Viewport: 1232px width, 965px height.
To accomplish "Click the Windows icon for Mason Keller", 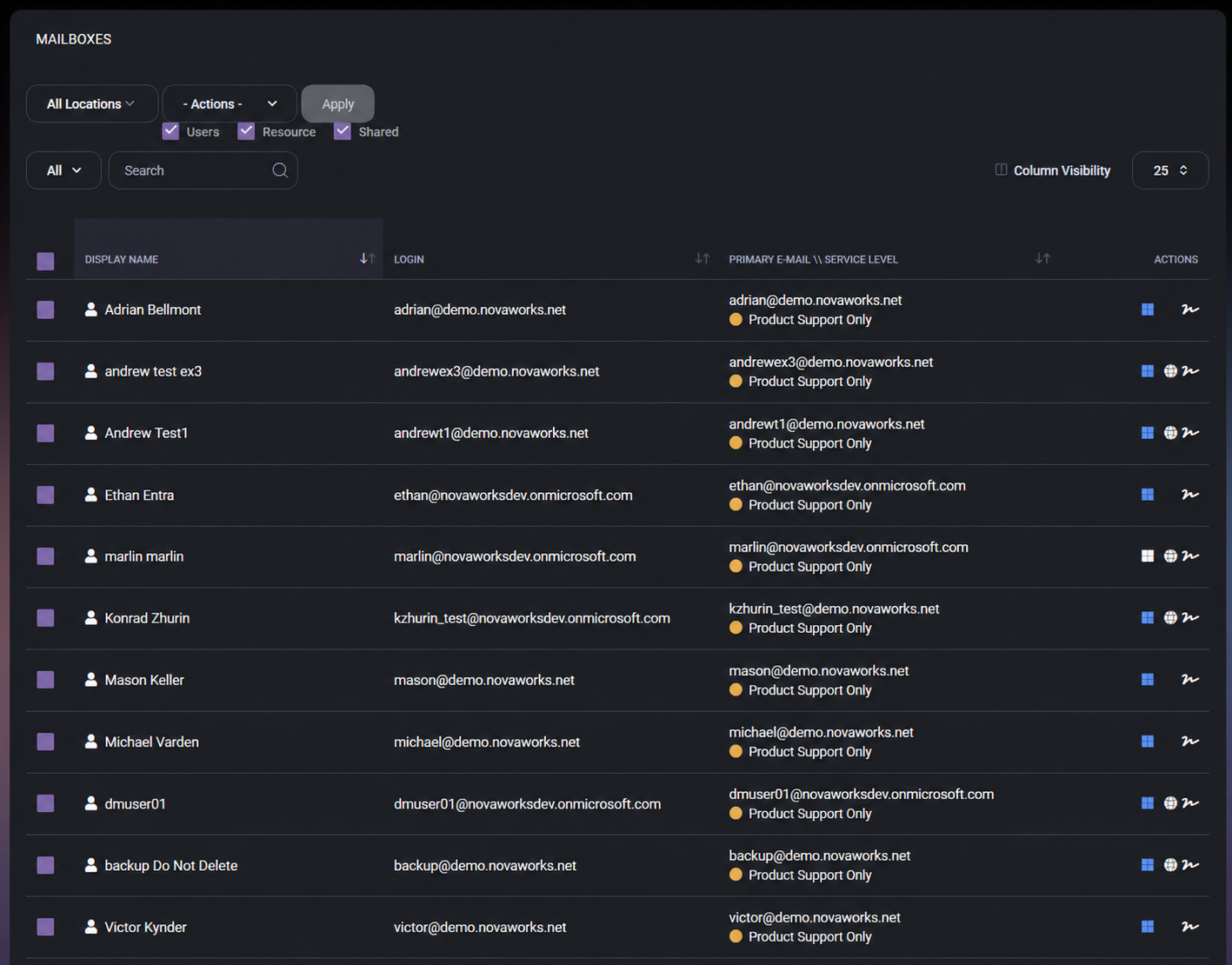I will coord(1148,680).
